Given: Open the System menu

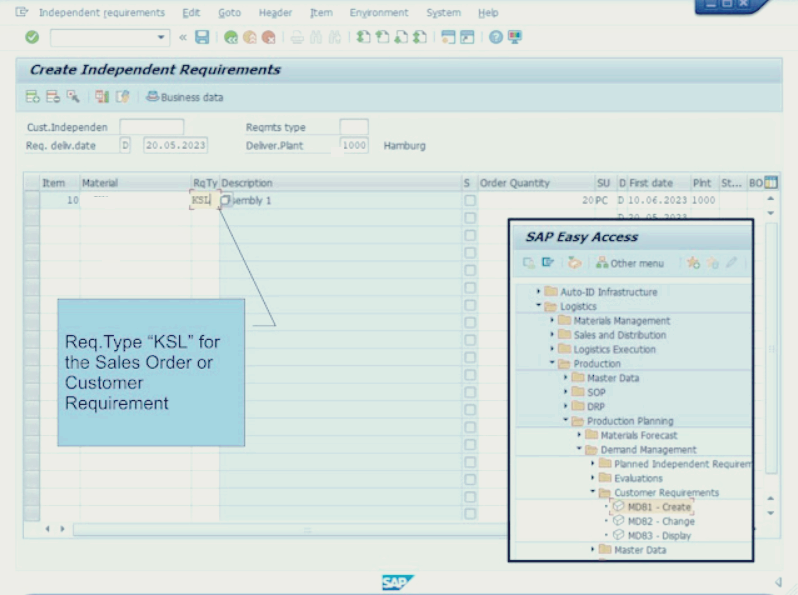Looking at the screenshot, I should click(443, 12).
